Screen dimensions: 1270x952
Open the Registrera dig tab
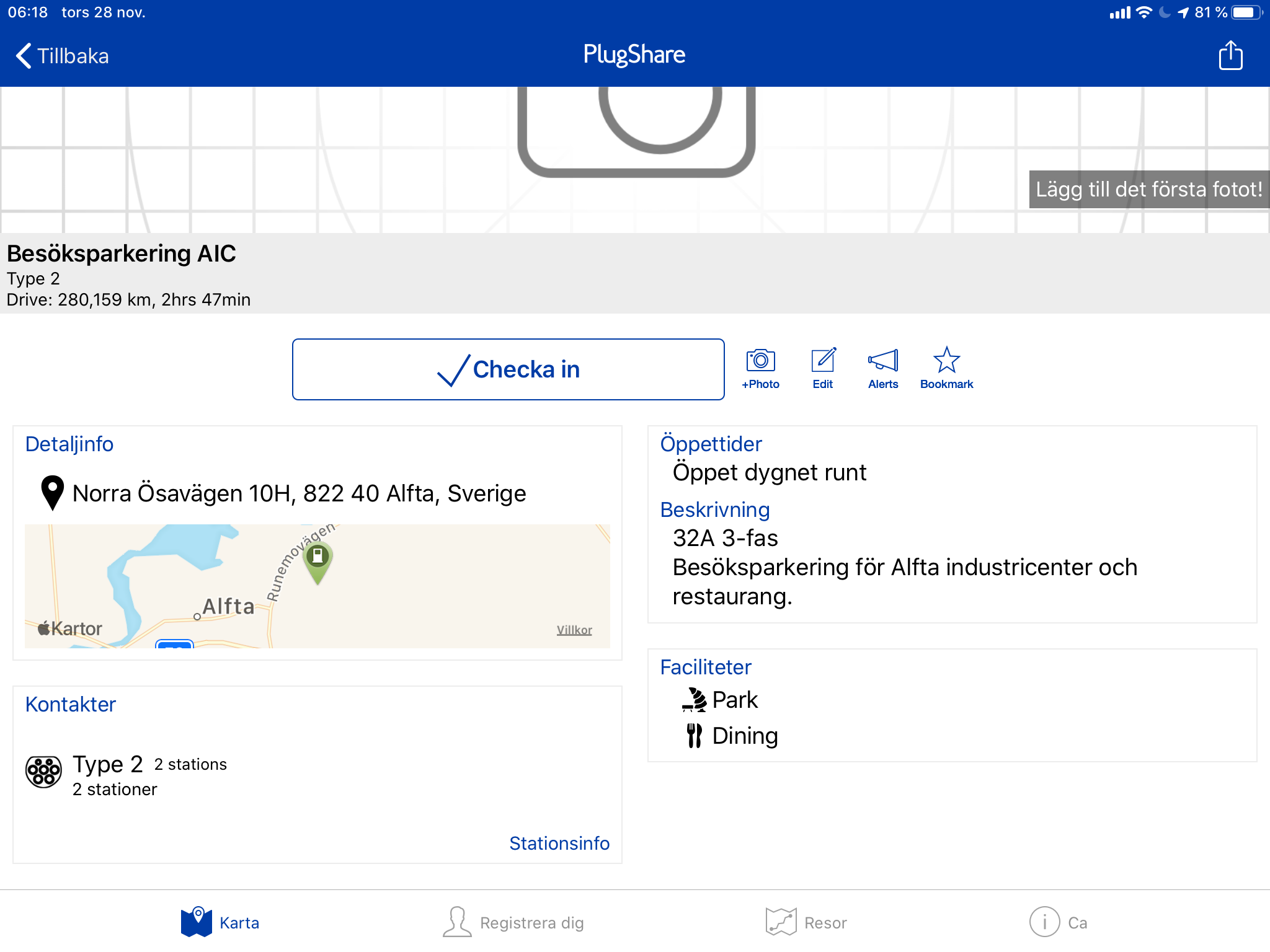click(x=513, y=922)
